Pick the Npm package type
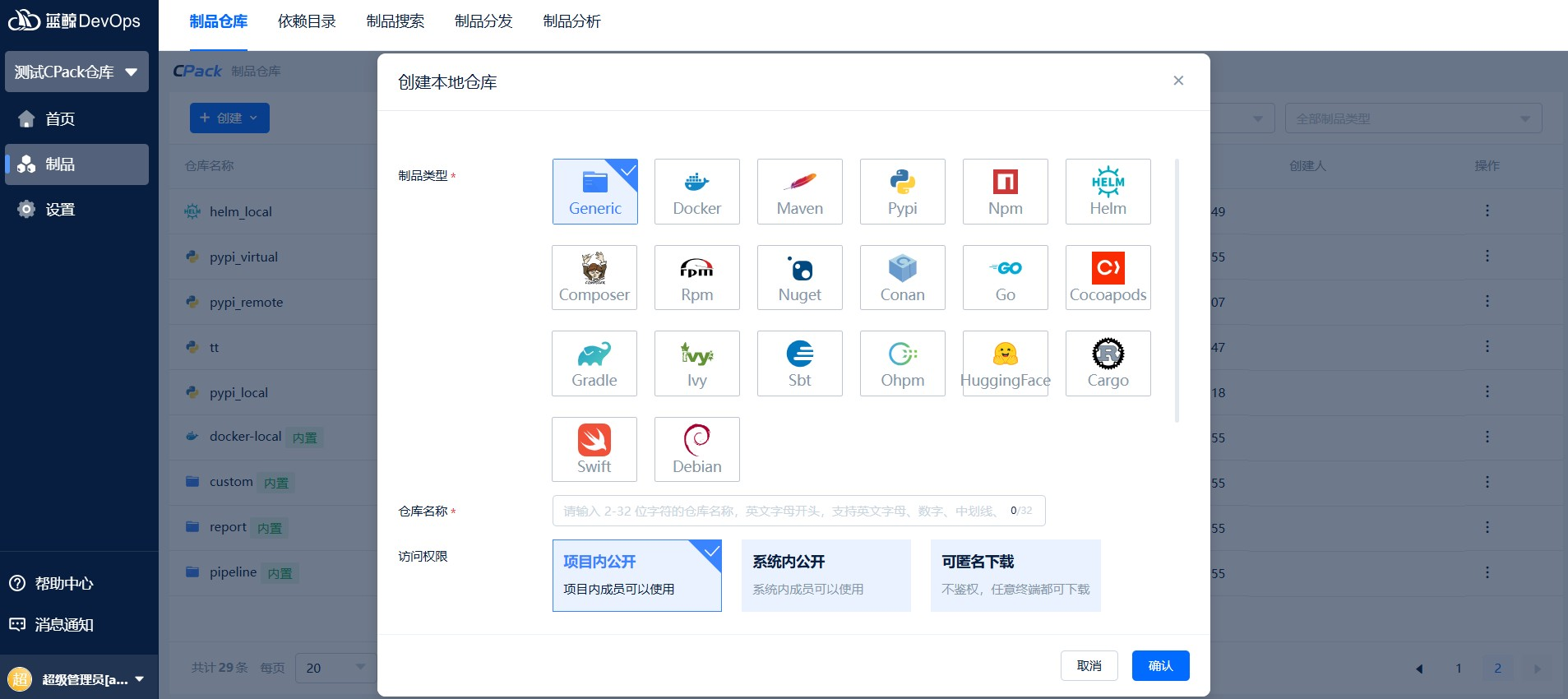This screenshot has height=699, width=1568. (x=1005, y=192)
